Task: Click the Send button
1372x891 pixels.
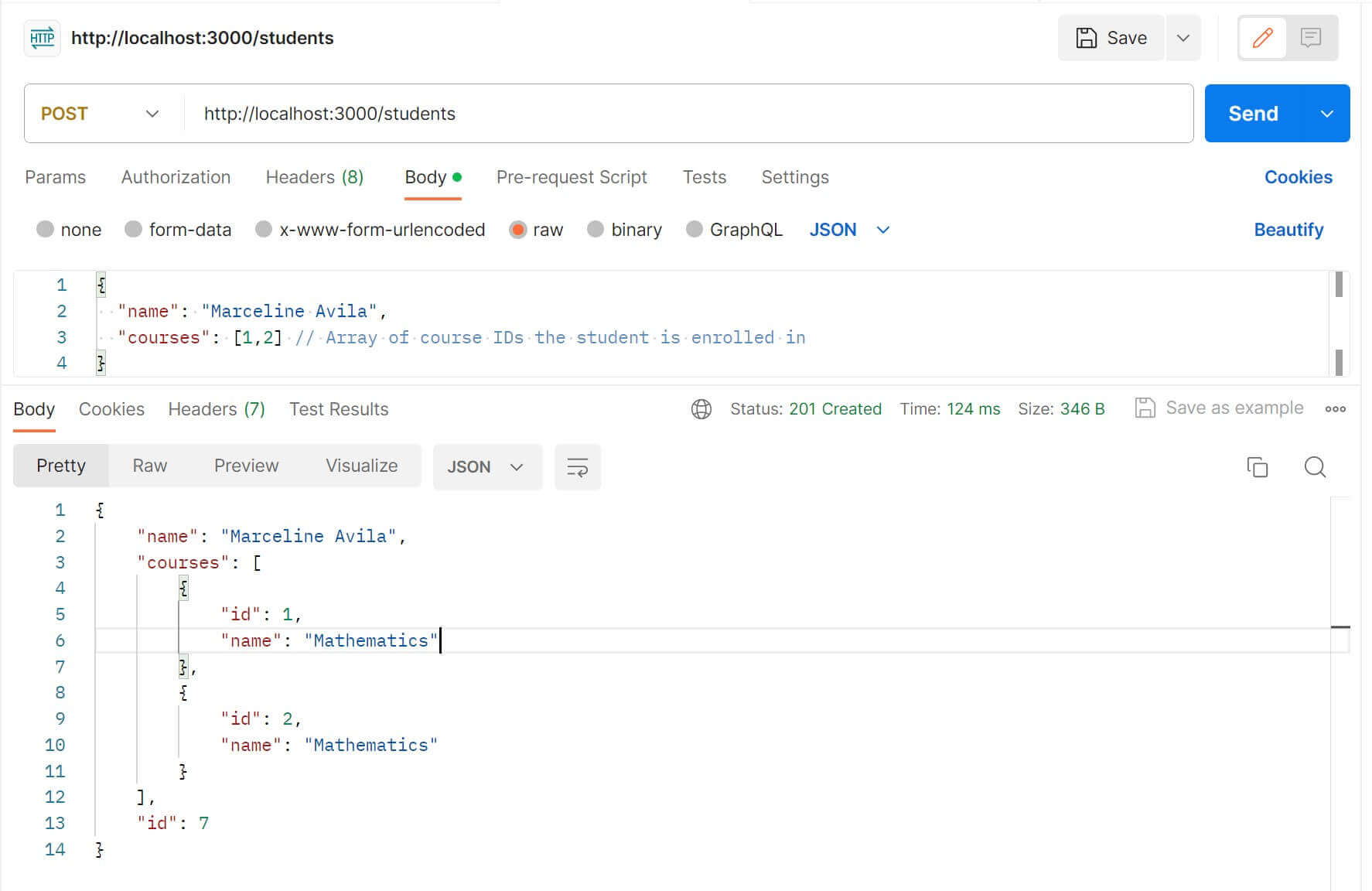Action: tap(1254, 114)
